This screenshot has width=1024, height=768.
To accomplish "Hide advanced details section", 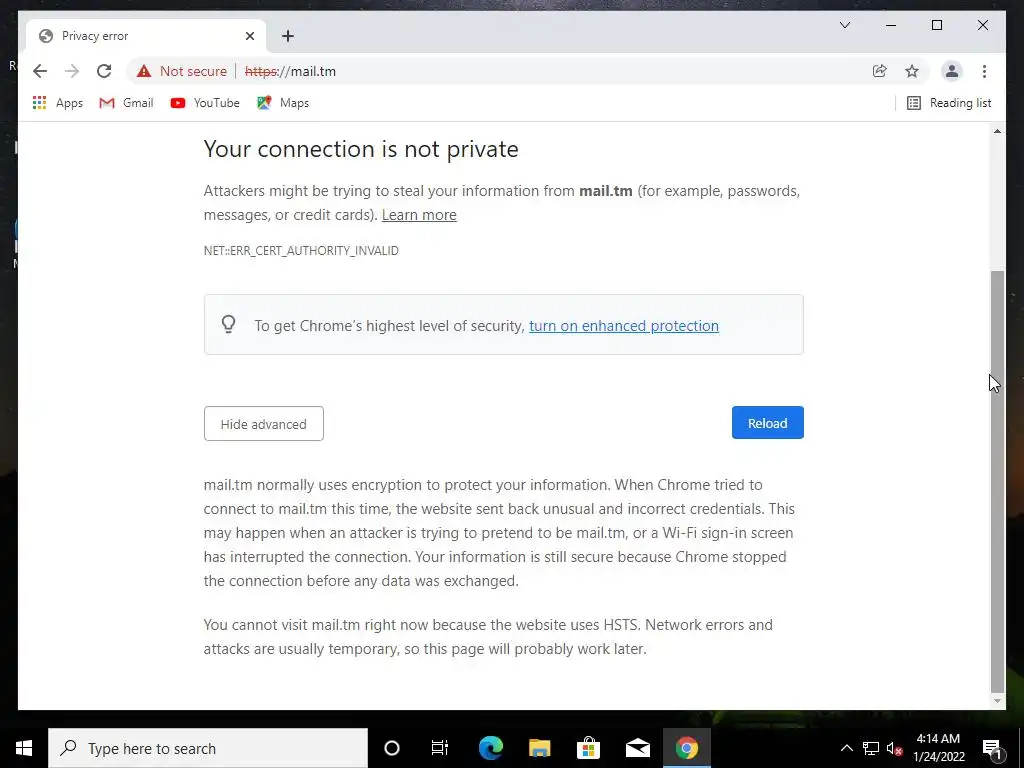I will [263, 424].
